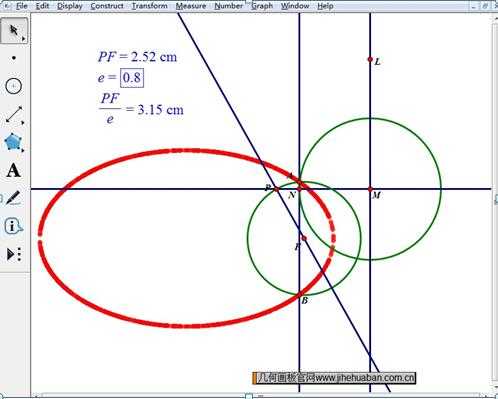Select point N at the intersection
The width and height of the screenshot is (498, 399).
[x=299, y=189]
